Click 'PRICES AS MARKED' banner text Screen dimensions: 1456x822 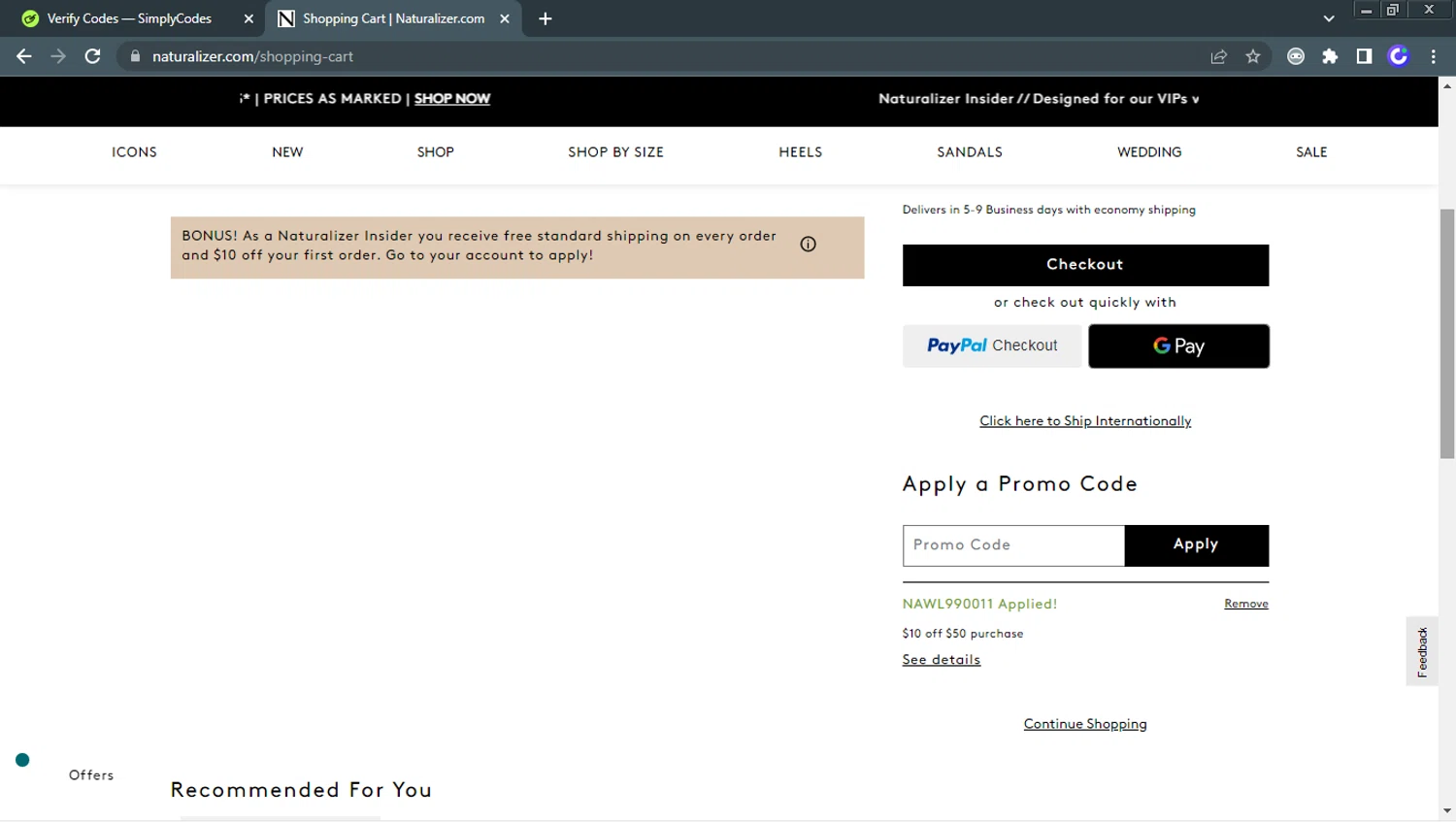(x=333, y=99)
